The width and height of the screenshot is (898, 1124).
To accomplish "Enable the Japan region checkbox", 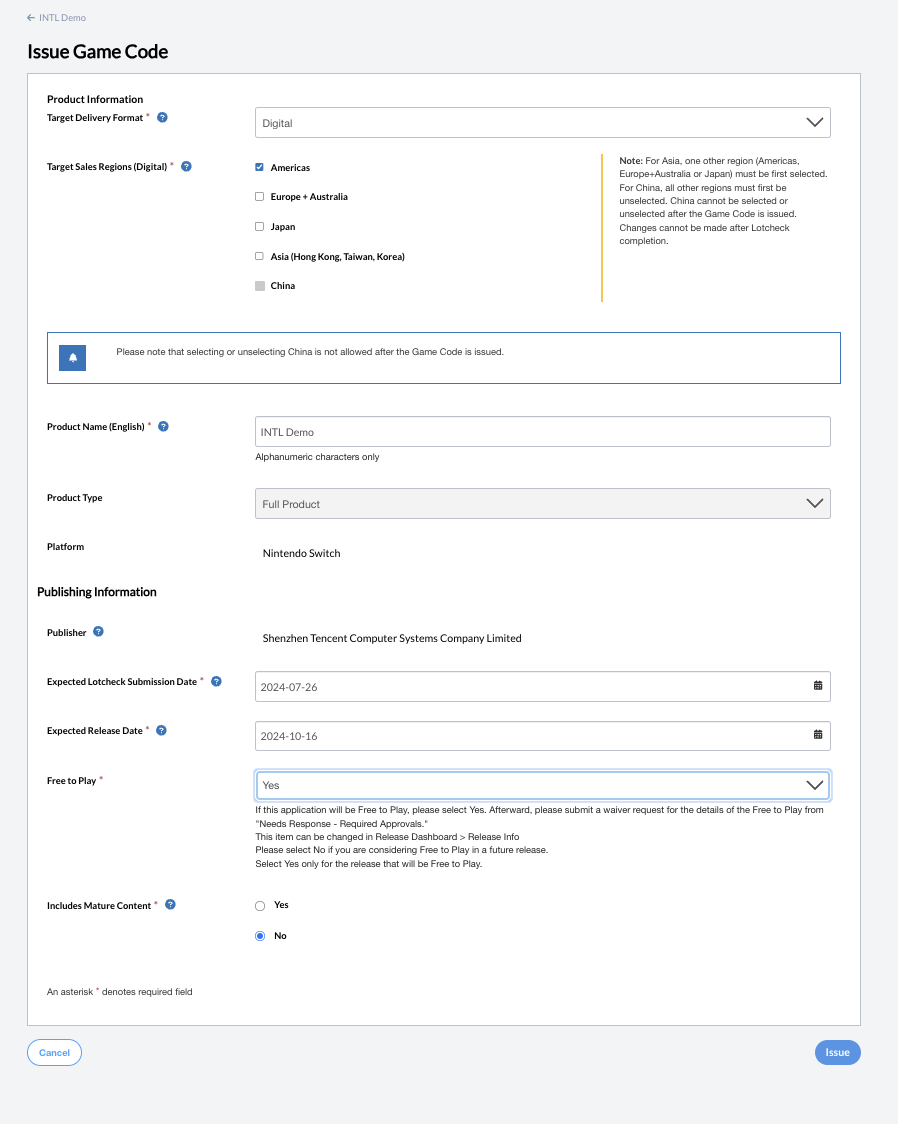I will pyautogui.click(x=260, y=227).
